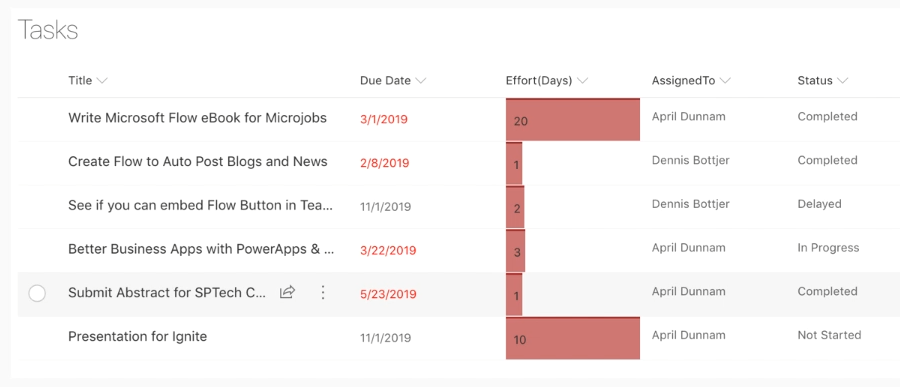Click the Delayed status cell

click(820, 204)
